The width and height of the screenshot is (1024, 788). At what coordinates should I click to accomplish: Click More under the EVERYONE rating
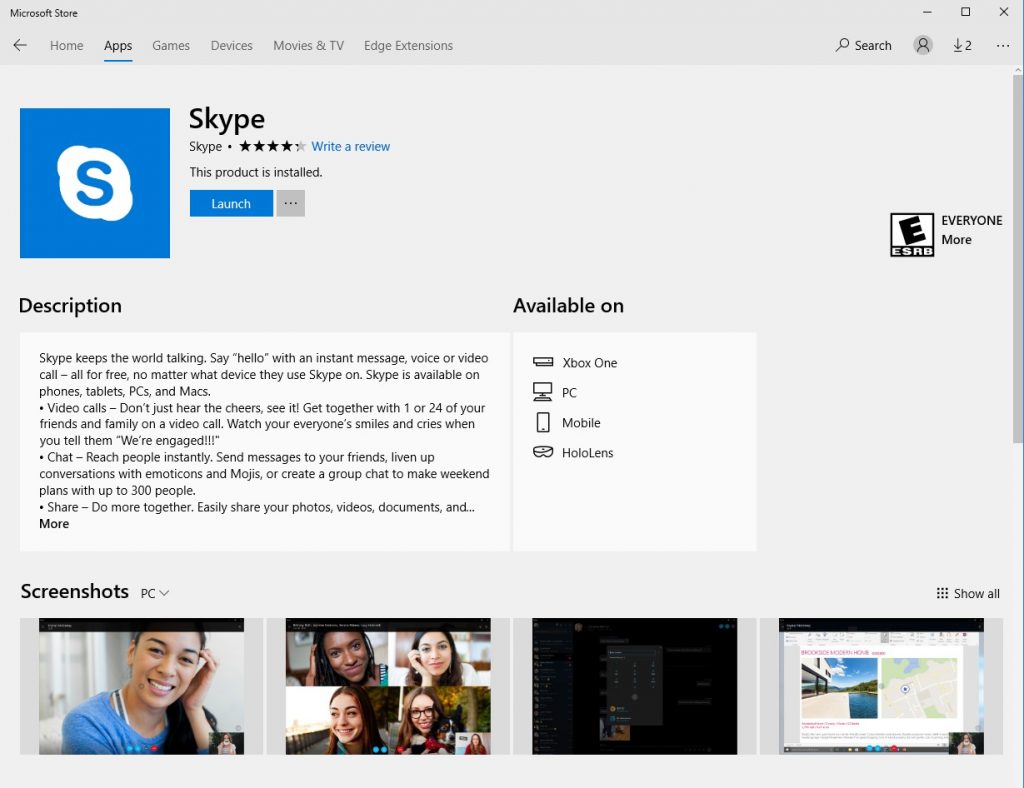pyautogui.click(x=956, y=240)
